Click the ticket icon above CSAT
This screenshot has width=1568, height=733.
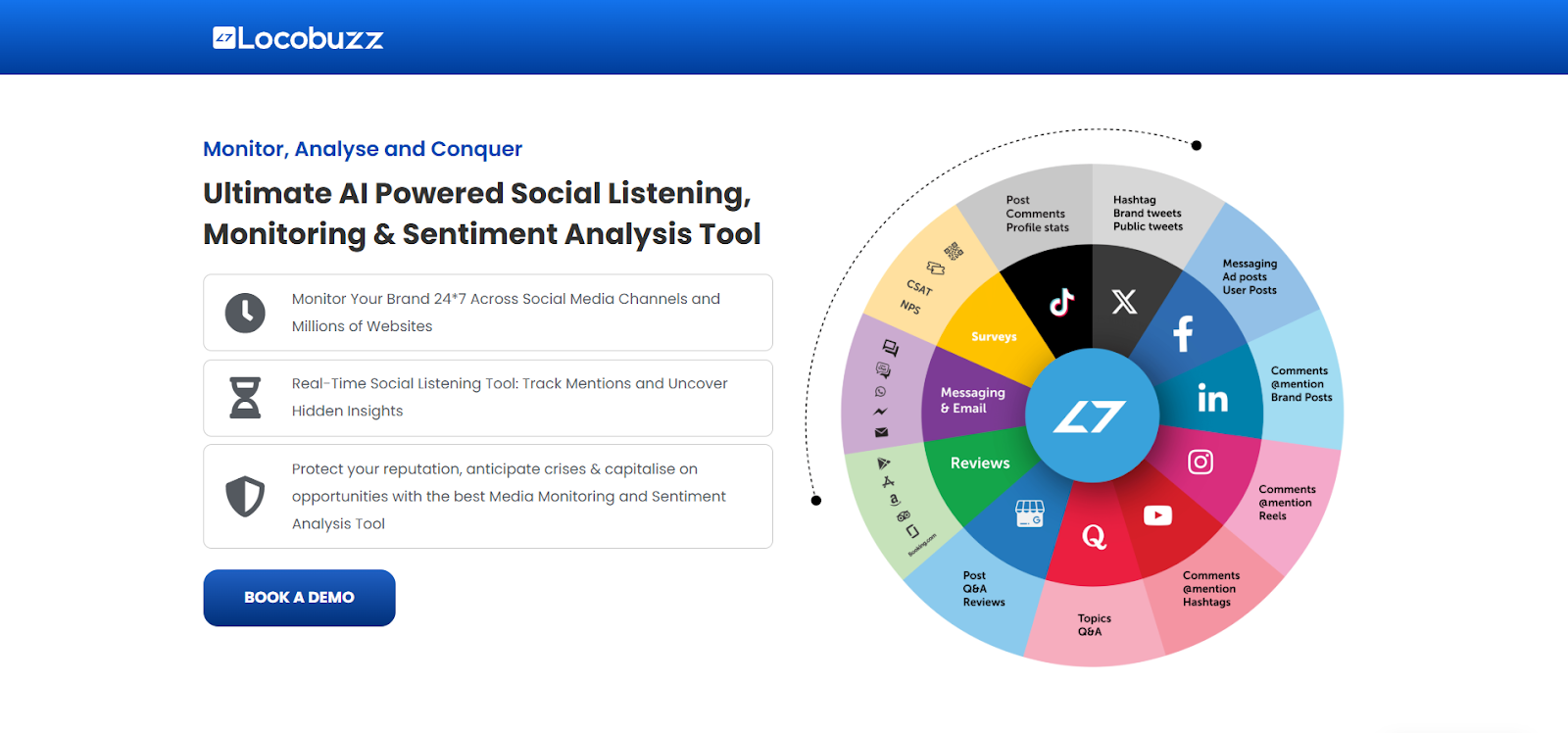point(936,268)
